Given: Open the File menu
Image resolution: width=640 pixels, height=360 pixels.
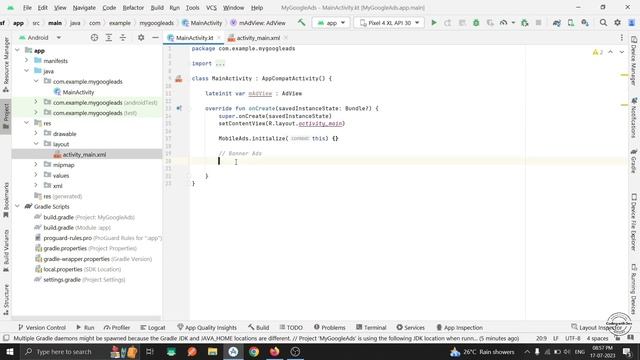Looking at the screenshot, I should [27, 8].
